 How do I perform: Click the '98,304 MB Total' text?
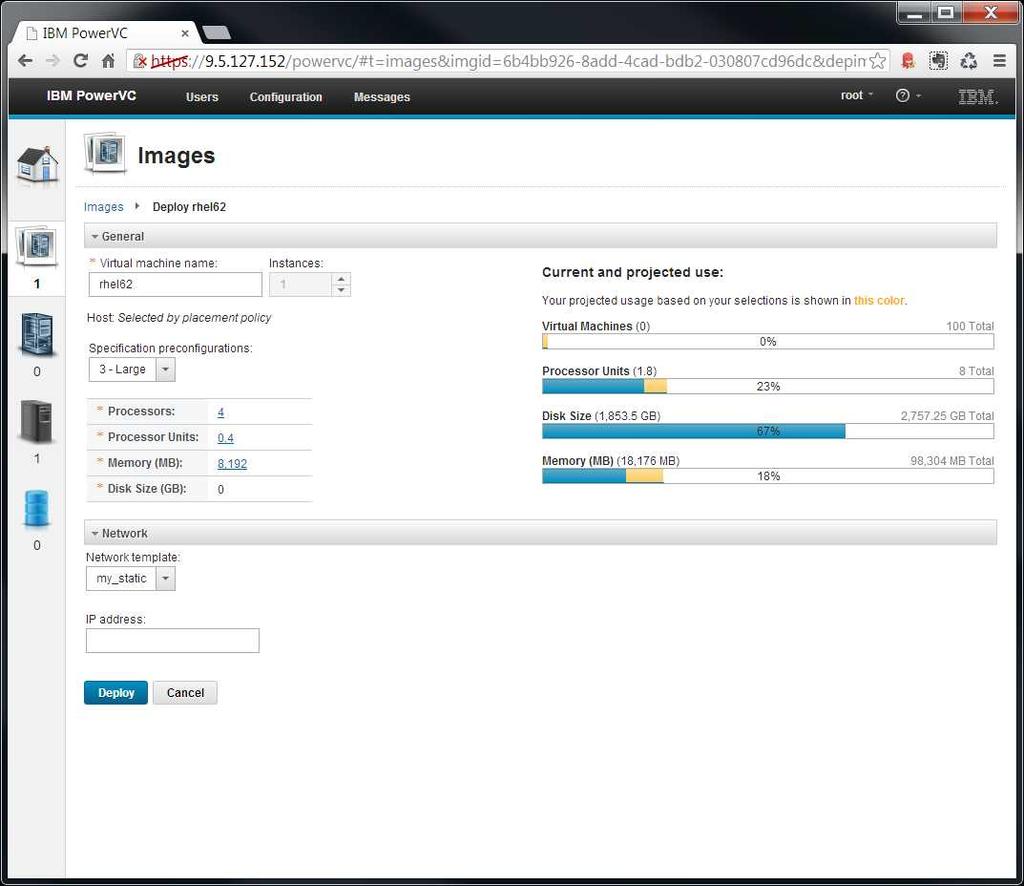pyautogui.click(x=952, y=461)
